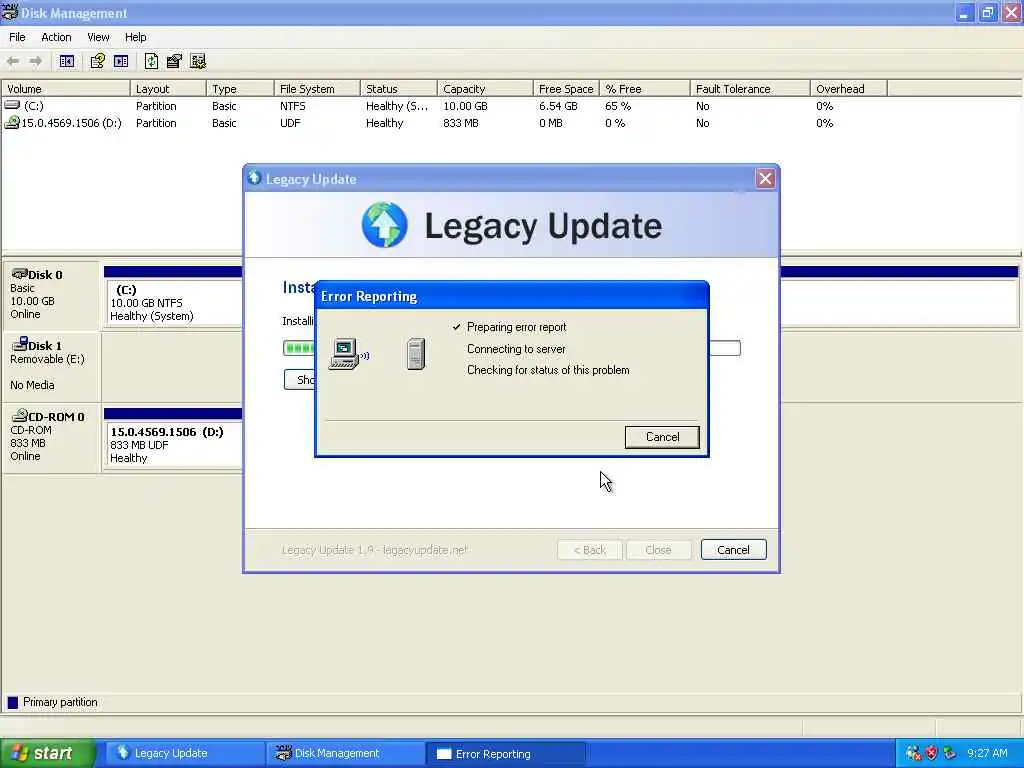Click the Legacy Update globe logo
Image resolution: width=1024 pixels, height=768 pixels.
pos(385,225)
